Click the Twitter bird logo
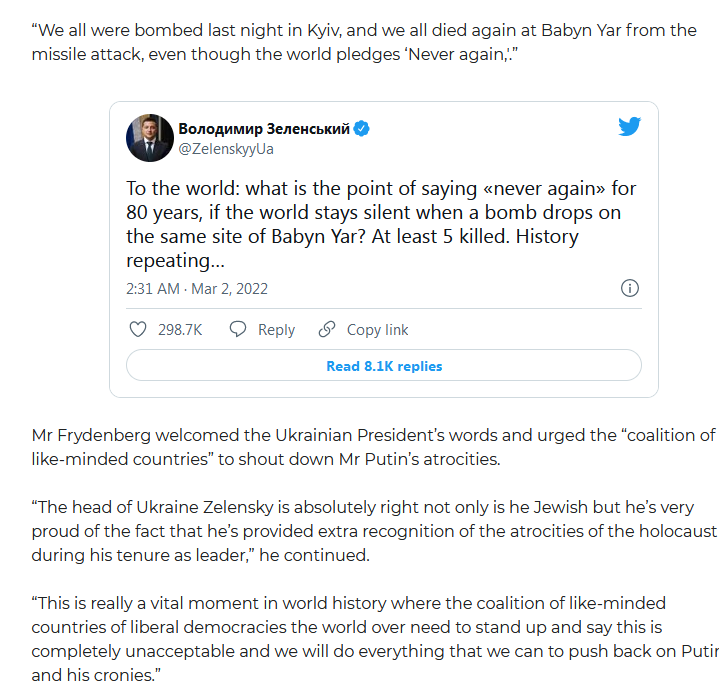 629,127
